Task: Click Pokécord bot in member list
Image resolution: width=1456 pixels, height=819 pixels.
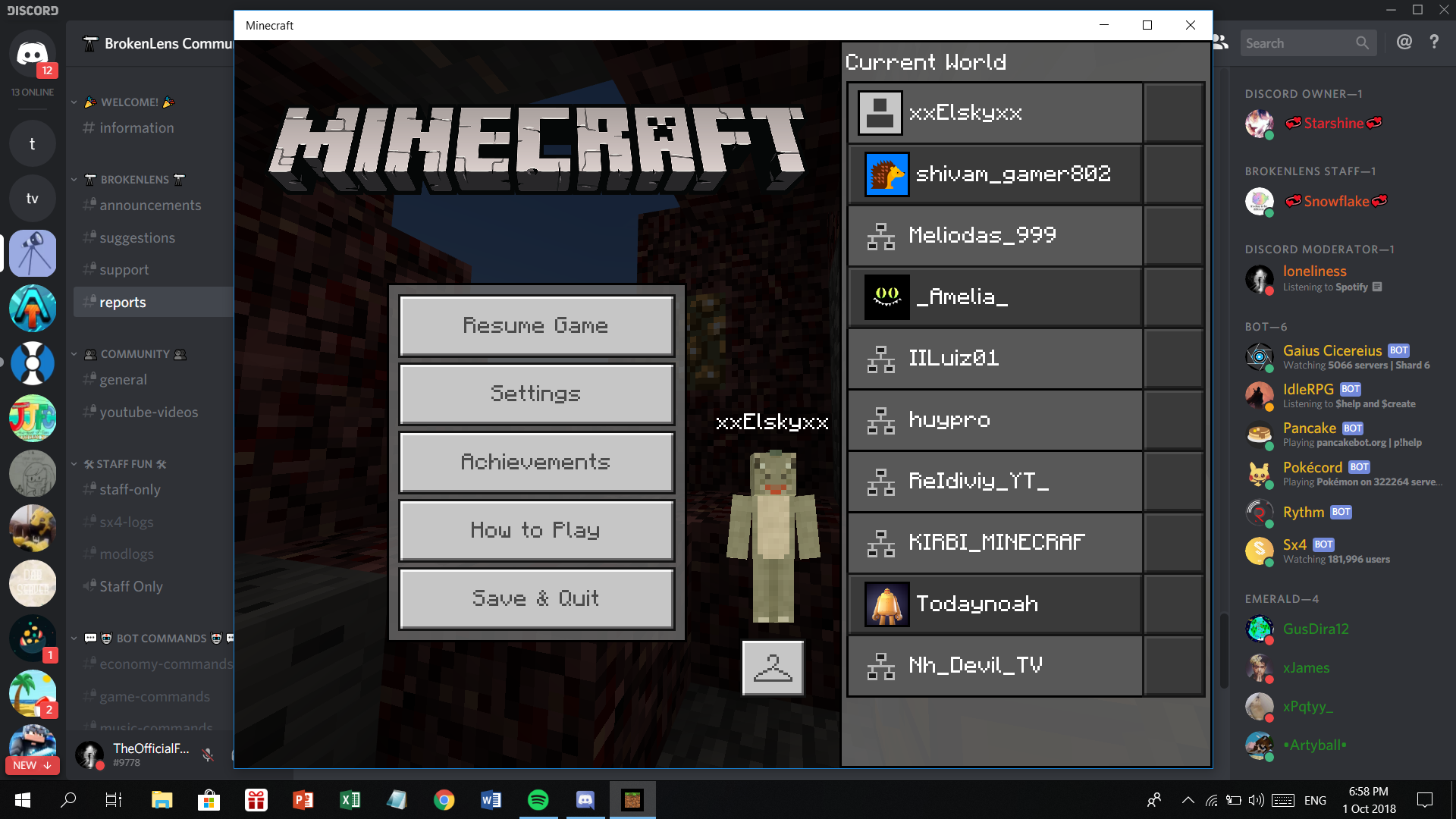Action: coord(1342,474)
